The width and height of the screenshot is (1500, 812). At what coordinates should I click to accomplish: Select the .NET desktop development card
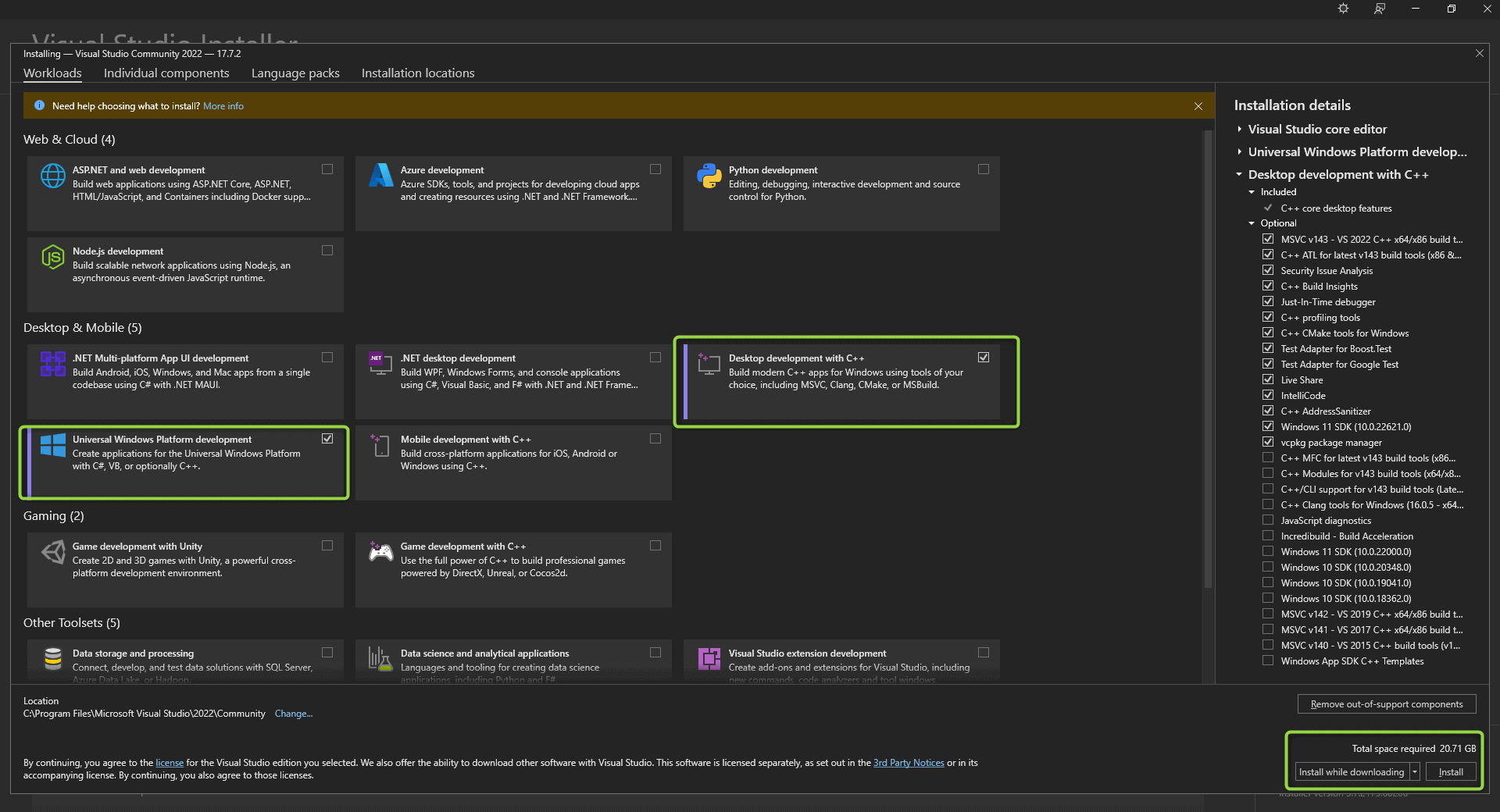(x=513, y=381)
